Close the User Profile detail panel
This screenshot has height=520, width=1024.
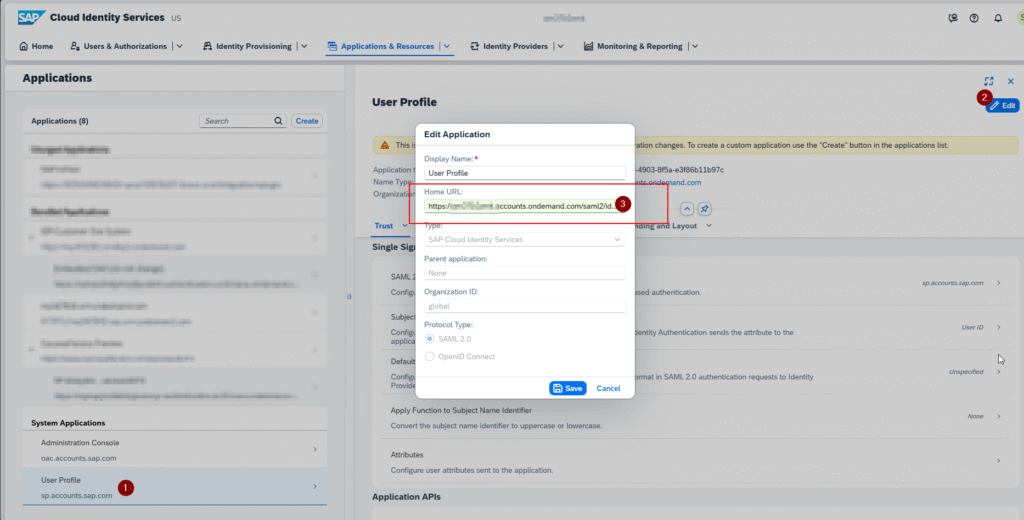click(1010, 82)
